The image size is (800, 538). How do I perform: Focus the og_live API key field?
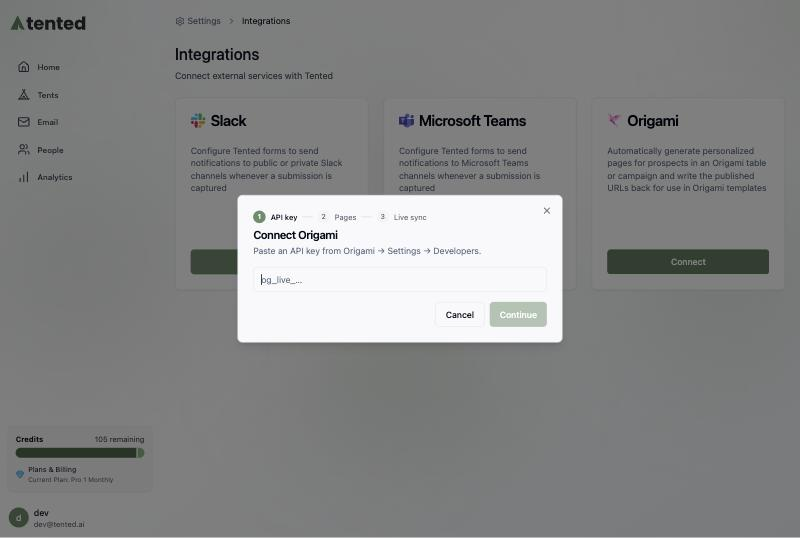click(x=399, y=279)
